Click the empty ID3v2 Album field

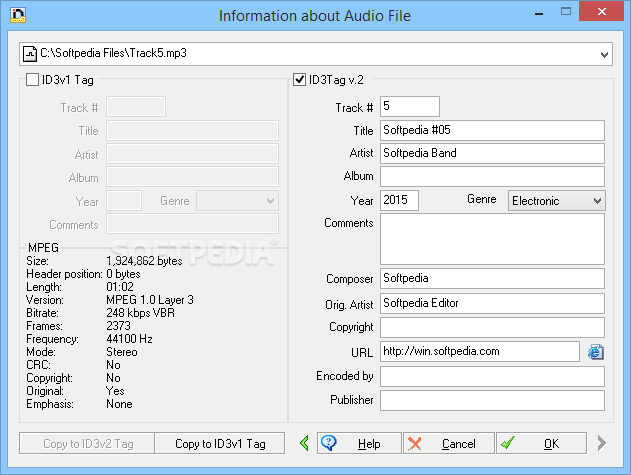(x=492, y=177)
